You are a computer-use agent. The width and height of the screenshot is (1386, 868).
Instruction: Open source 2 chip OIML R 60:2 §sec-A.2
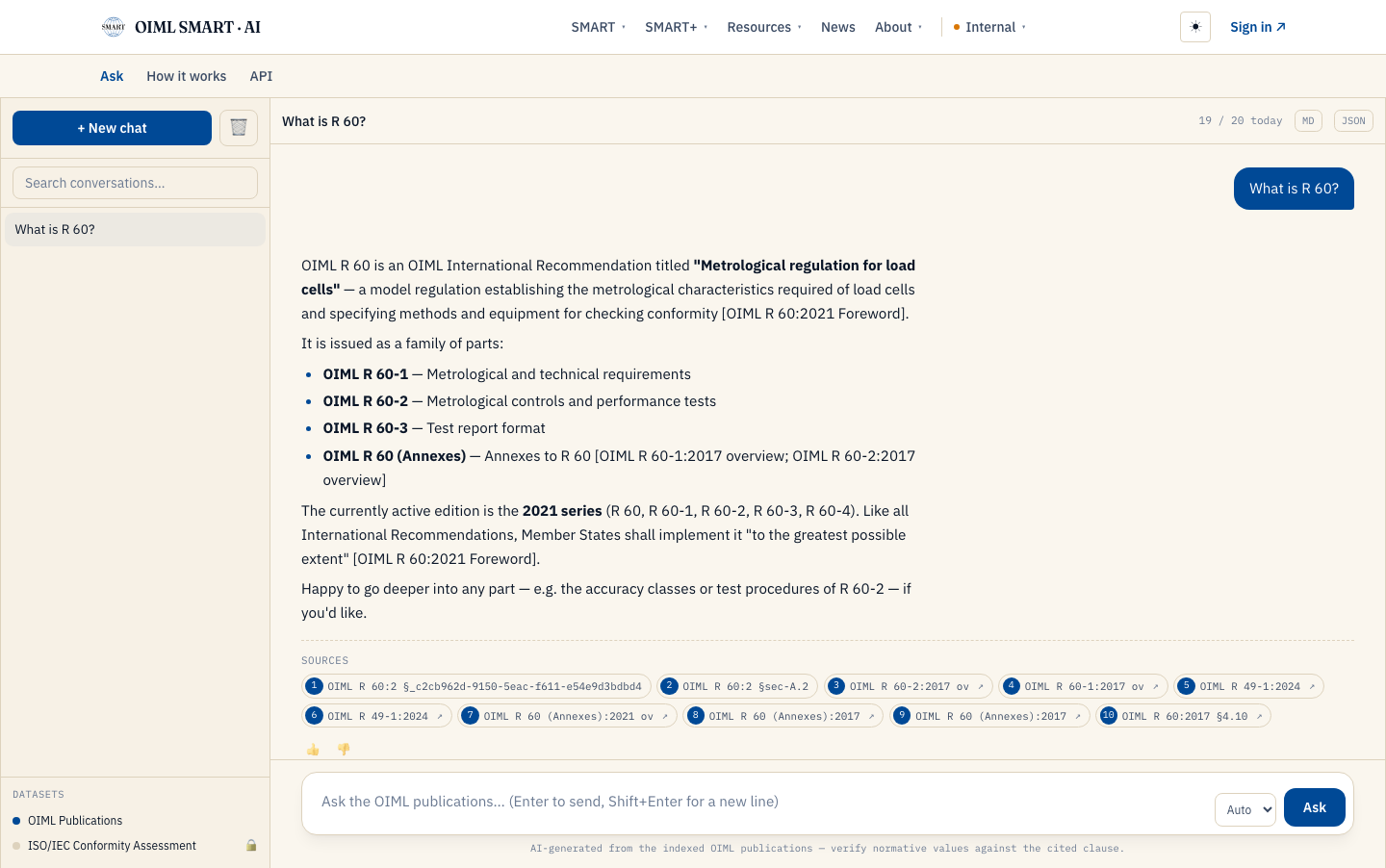[737, 686]
